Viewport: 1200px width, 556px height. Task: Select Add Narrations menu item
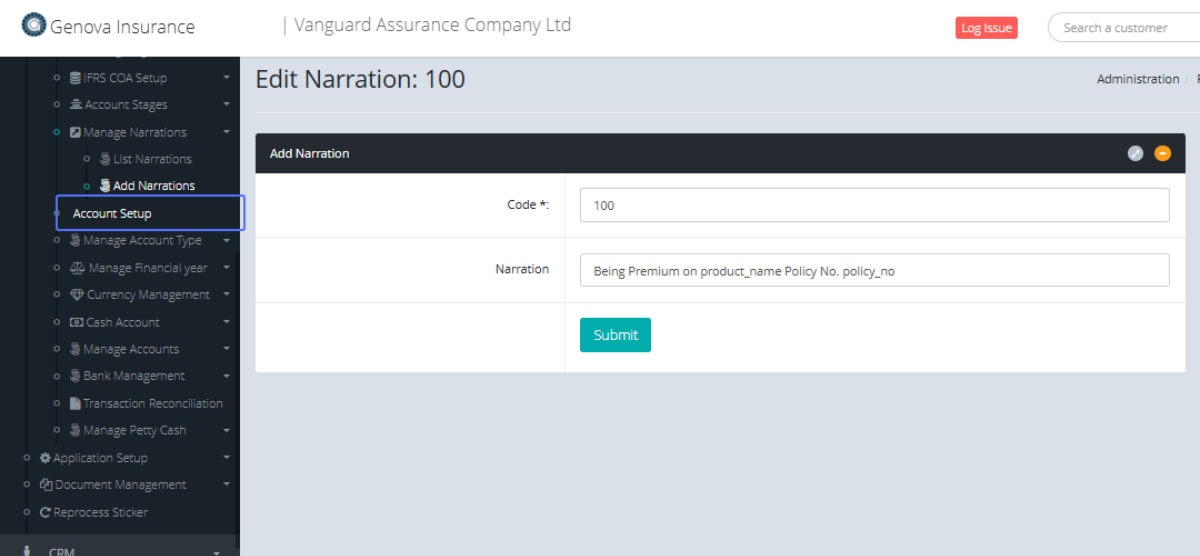[x=153, y=186]
